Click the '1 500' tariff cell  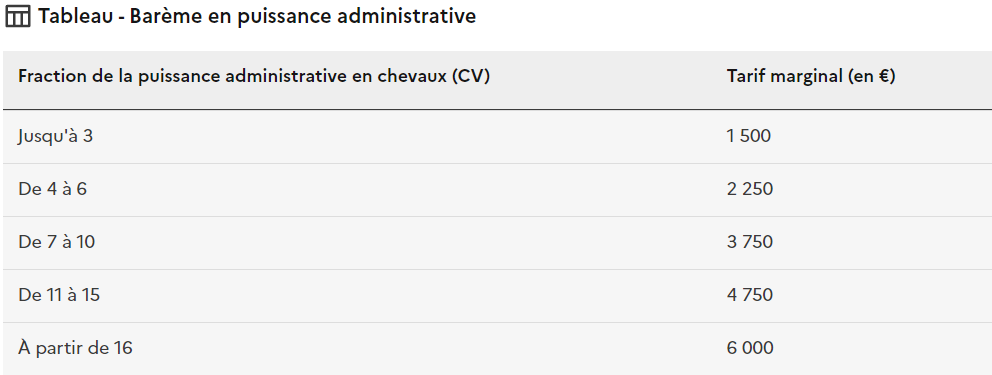[748, 136]
